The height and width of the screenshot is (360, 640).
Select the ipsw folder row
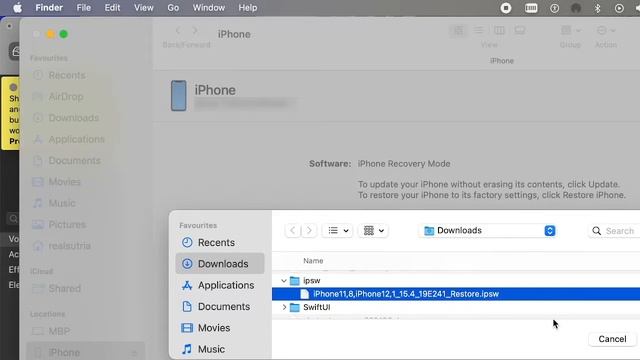(456, 280)
